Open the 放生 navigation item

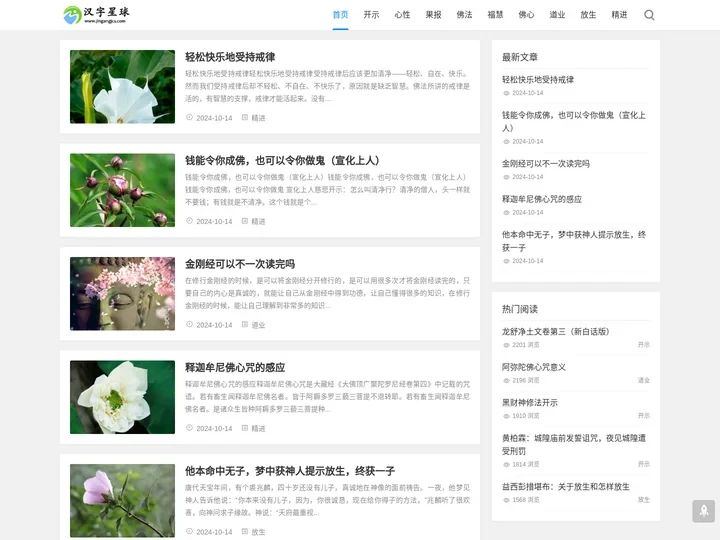point(588,15)
